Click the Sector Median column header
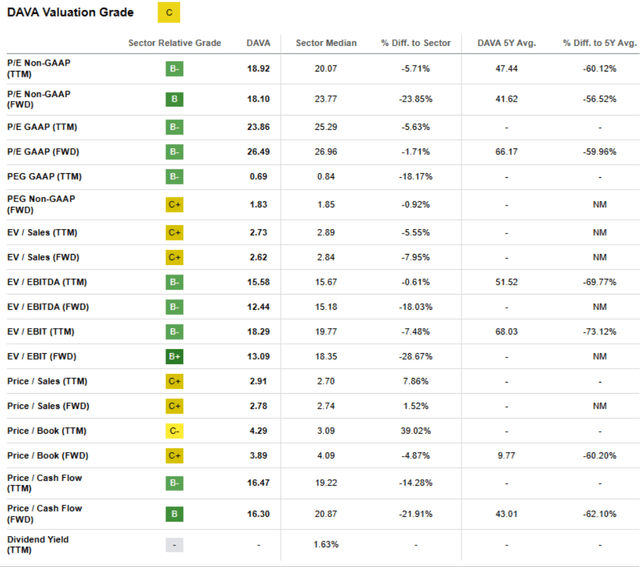This screenshot has width=640, height=567. click(x=326, y=43)
